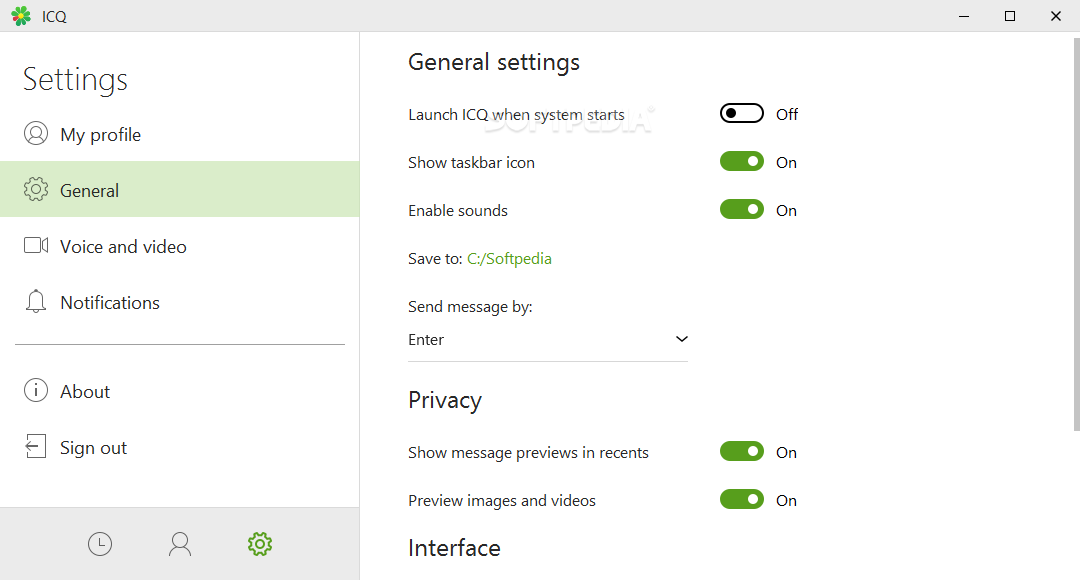
Task: Click the Sign out door icon
Action: click(x=36, y=446)
